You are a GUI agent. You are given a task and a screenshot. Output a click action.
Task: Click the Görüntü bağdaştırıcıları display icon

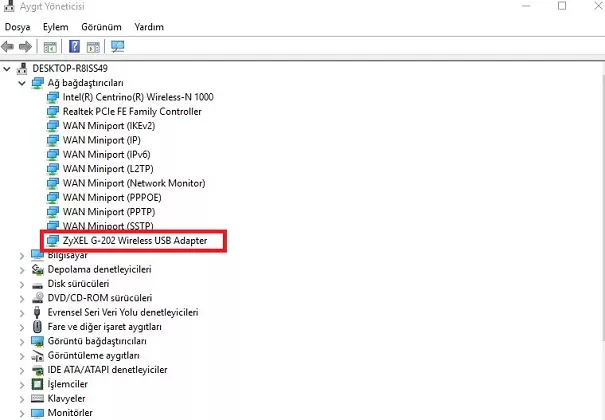tap(37, 341)
